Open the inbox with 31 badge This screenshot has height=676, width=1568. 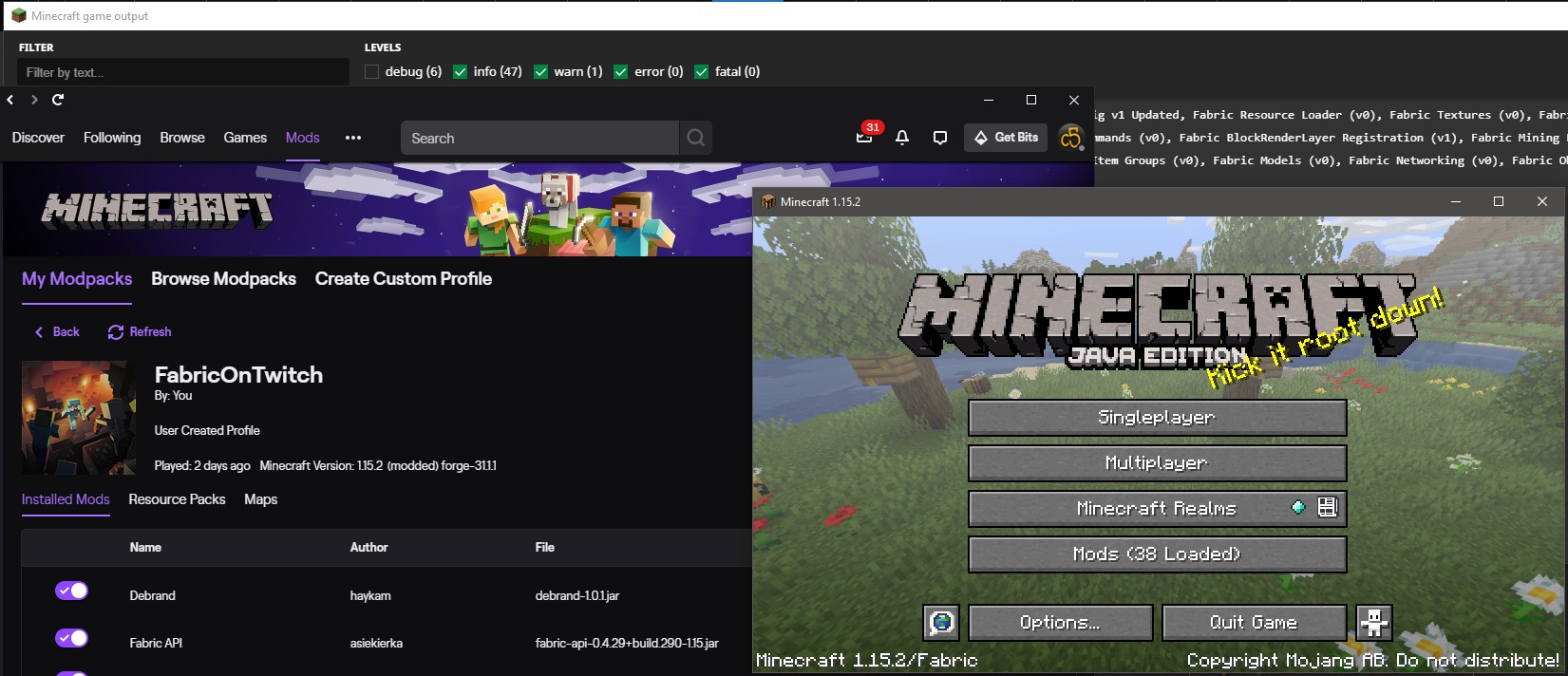[864, 138]
